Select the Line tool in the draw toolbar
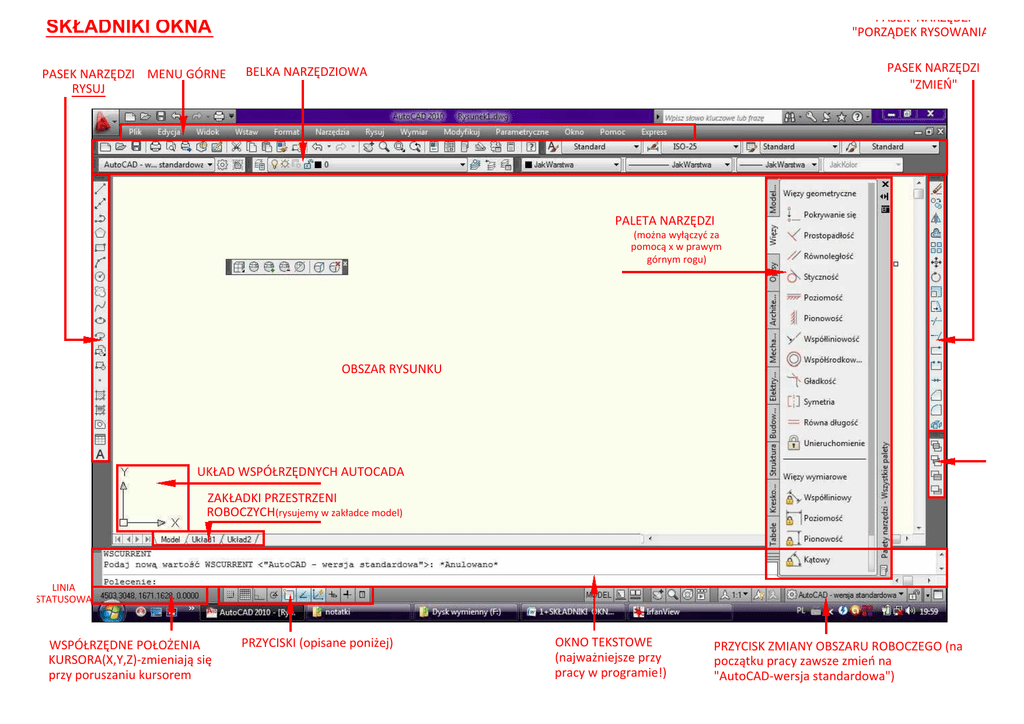The height and width of the screenshot is (724, 1024). tap(100, 188)
